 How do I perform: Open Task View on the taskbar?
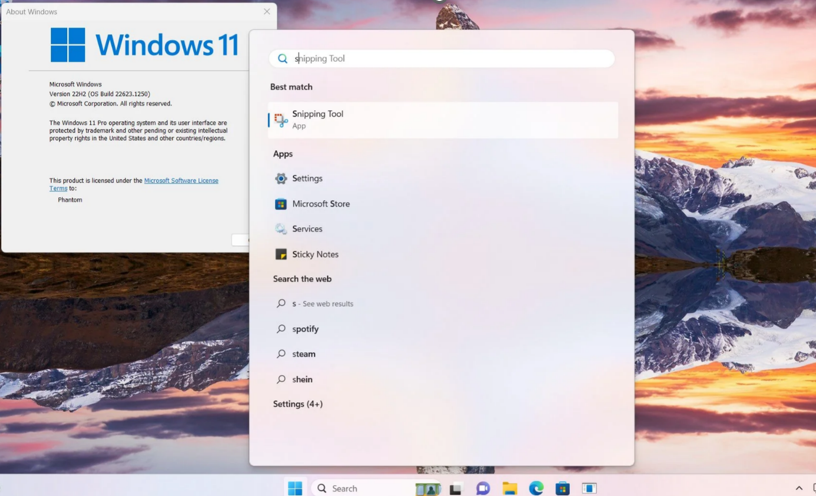(455, 489)
